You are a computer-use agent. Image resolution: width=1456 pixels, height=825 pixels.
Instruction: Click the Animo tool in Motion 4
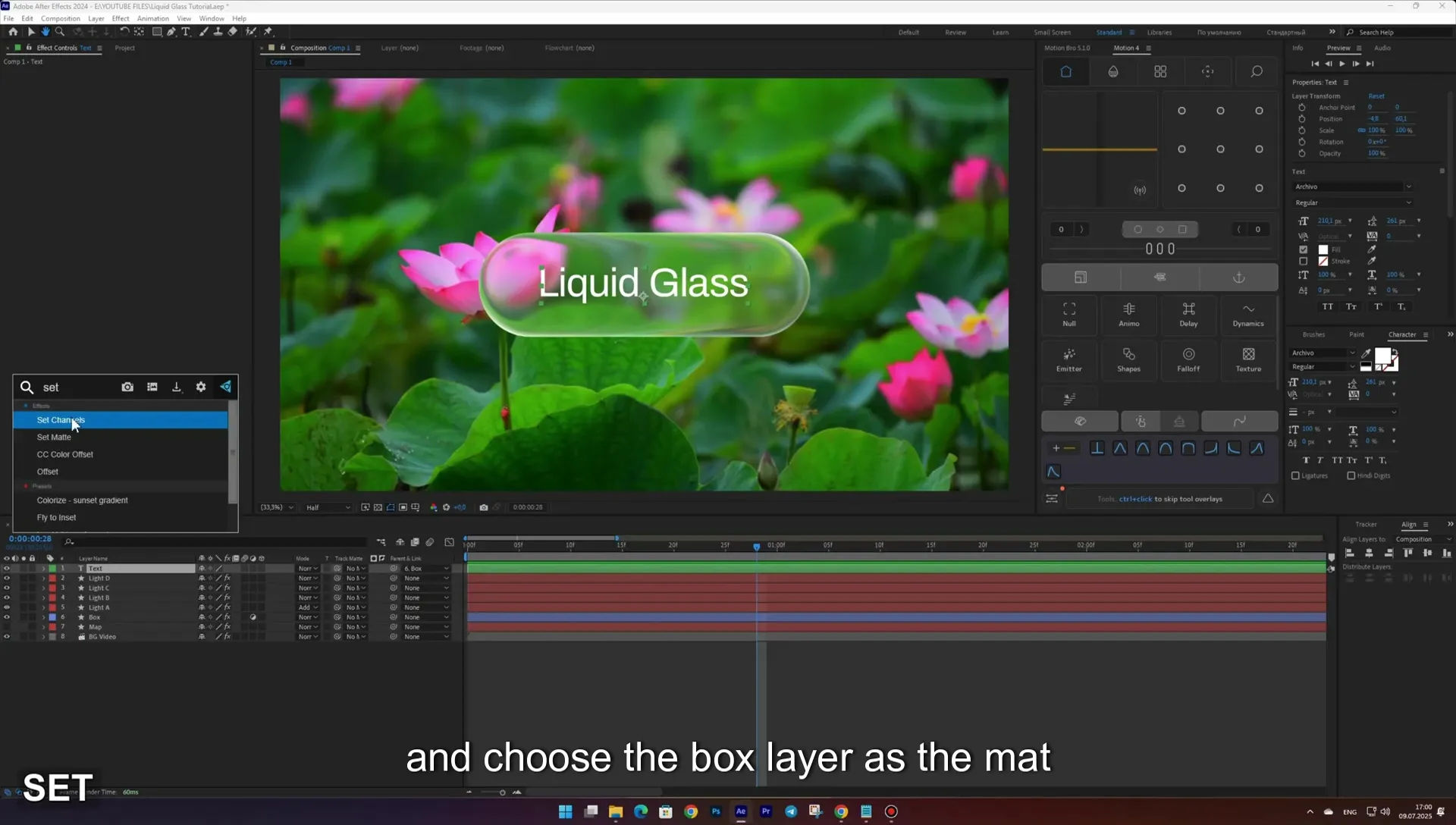[1129, 314]
